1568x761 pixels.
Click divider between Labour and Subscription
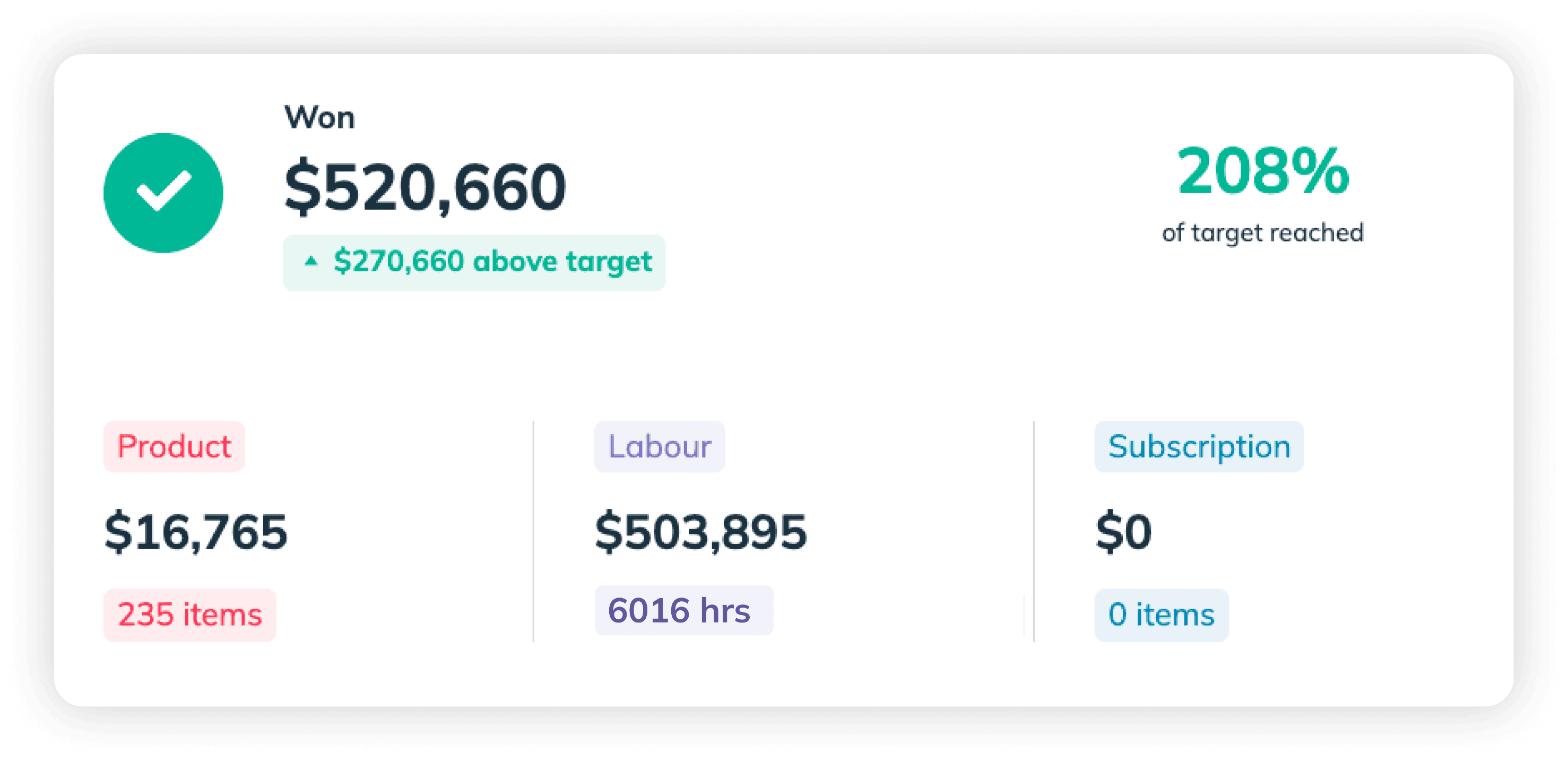click(x=1034, y=531)
